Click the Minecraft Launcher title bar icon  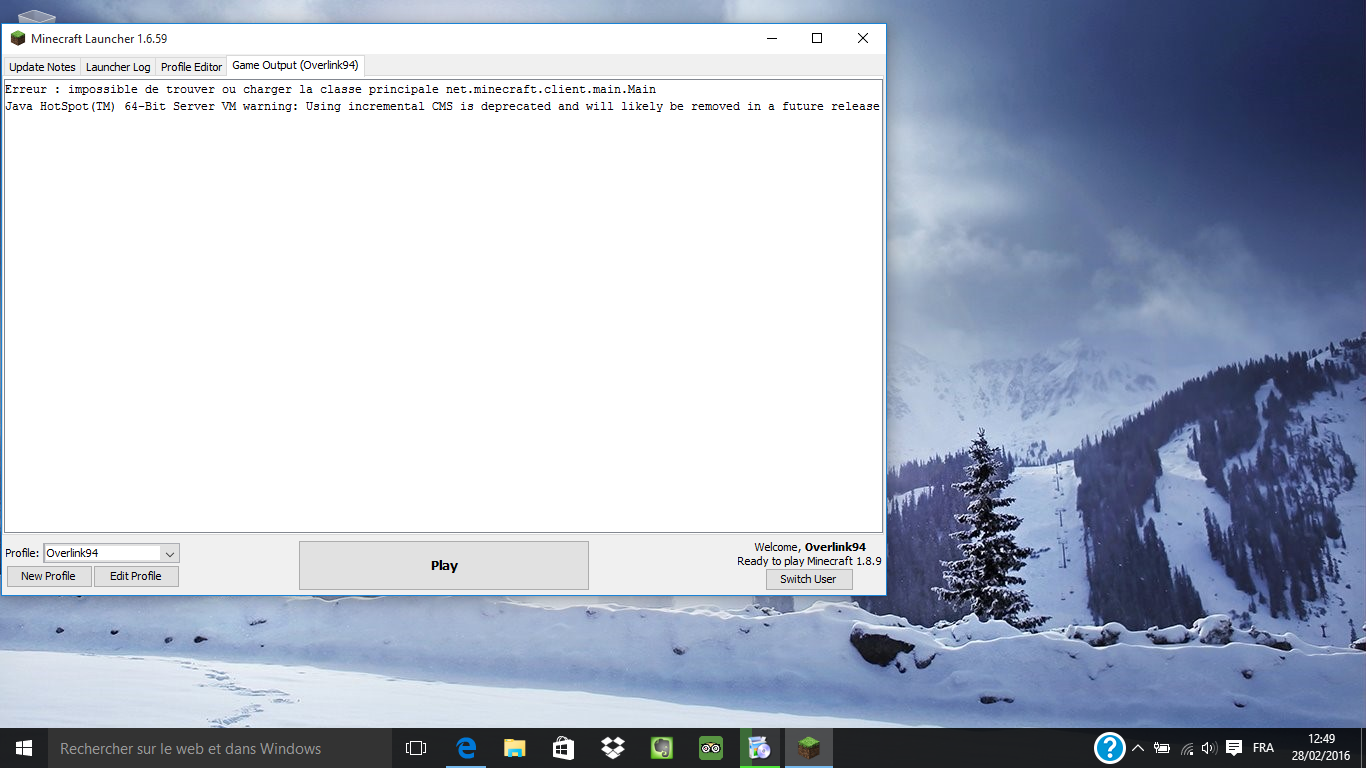18,39
